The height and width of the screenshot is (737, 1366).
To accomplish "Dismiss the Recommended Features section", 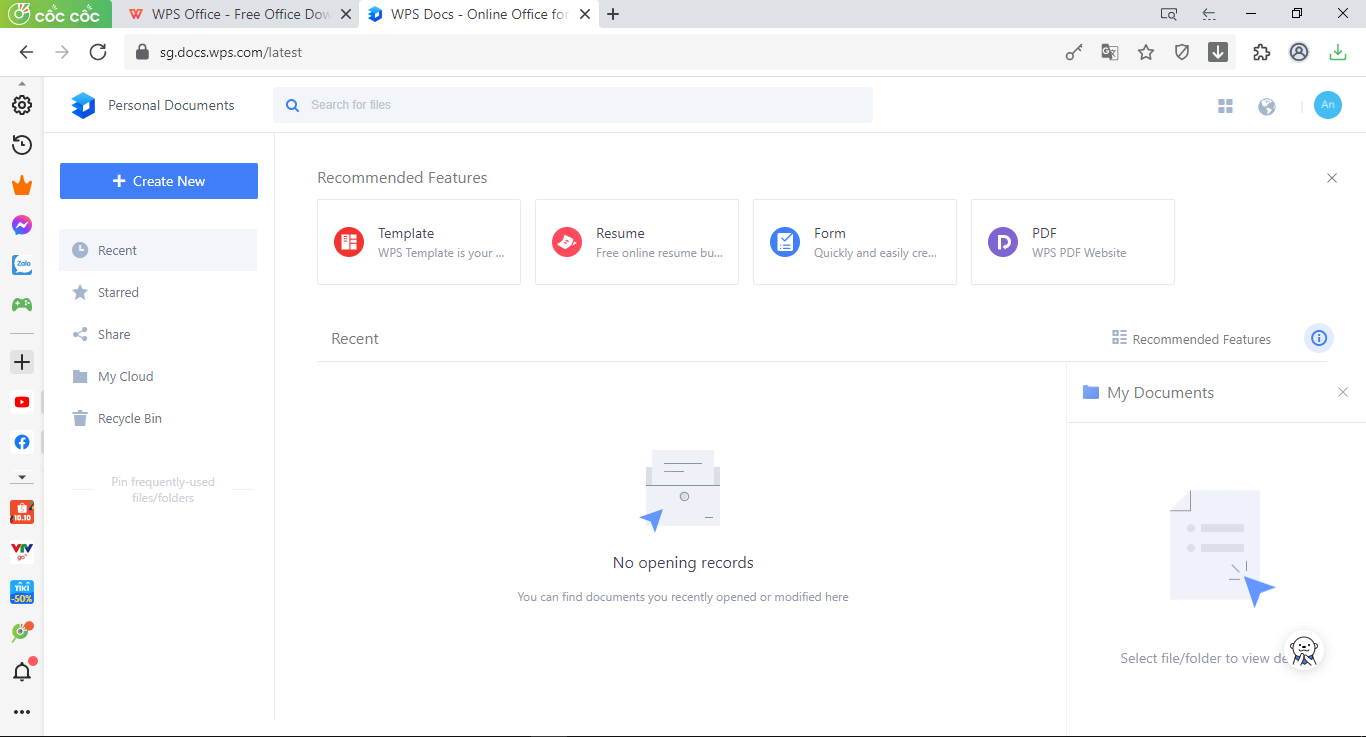I will tap(1332, 178).
